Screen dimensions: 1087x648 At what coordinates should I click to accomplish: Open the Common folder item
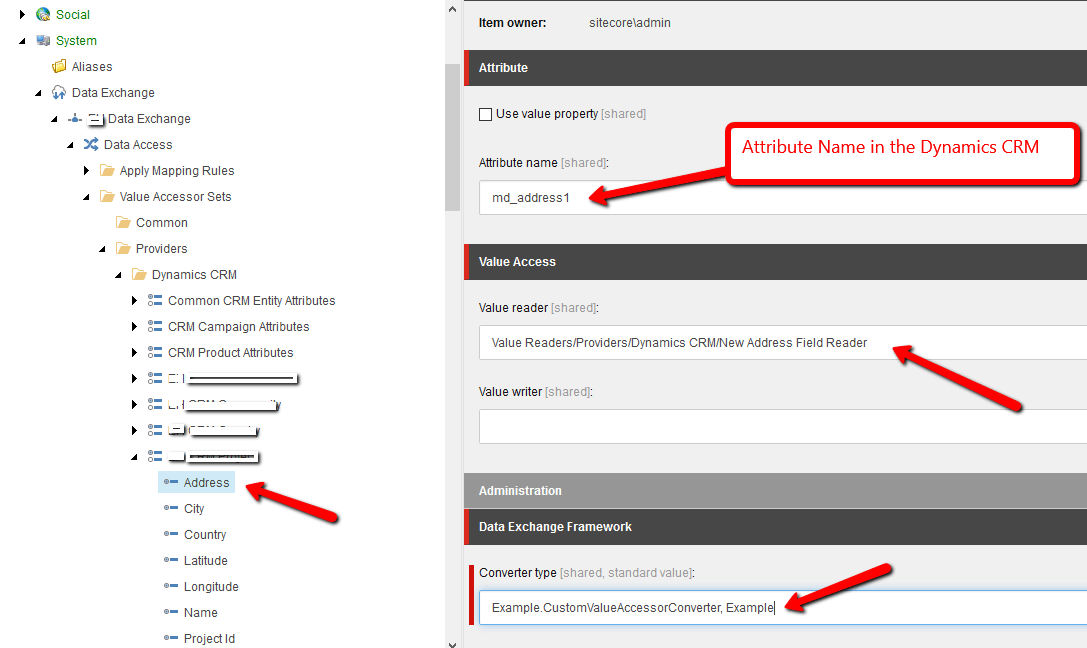162,222
